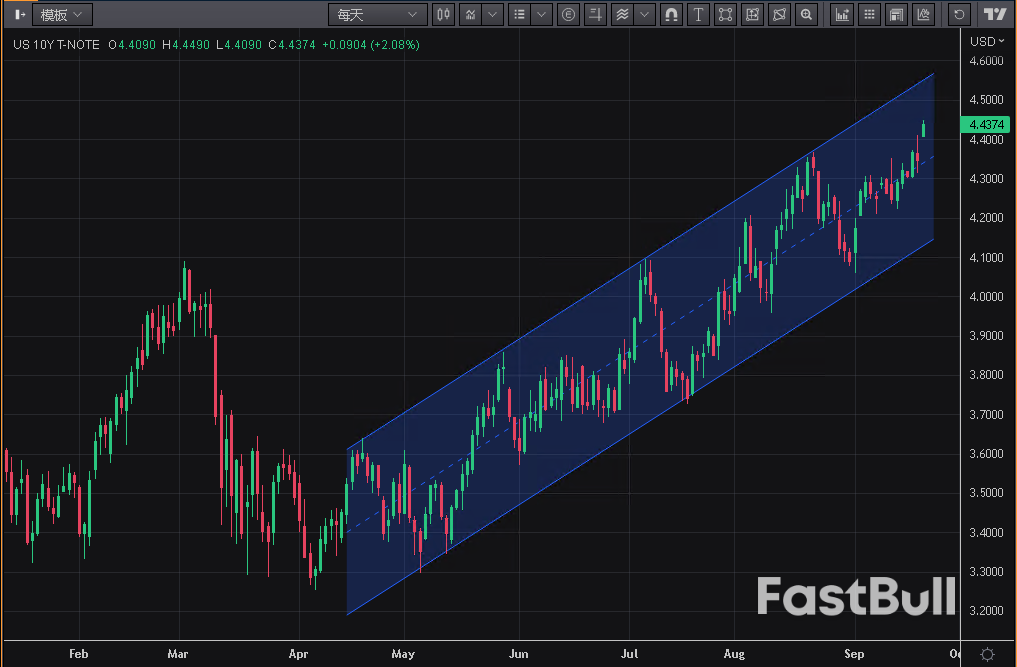Open the 模板 template dropdown

pos(62,14)
